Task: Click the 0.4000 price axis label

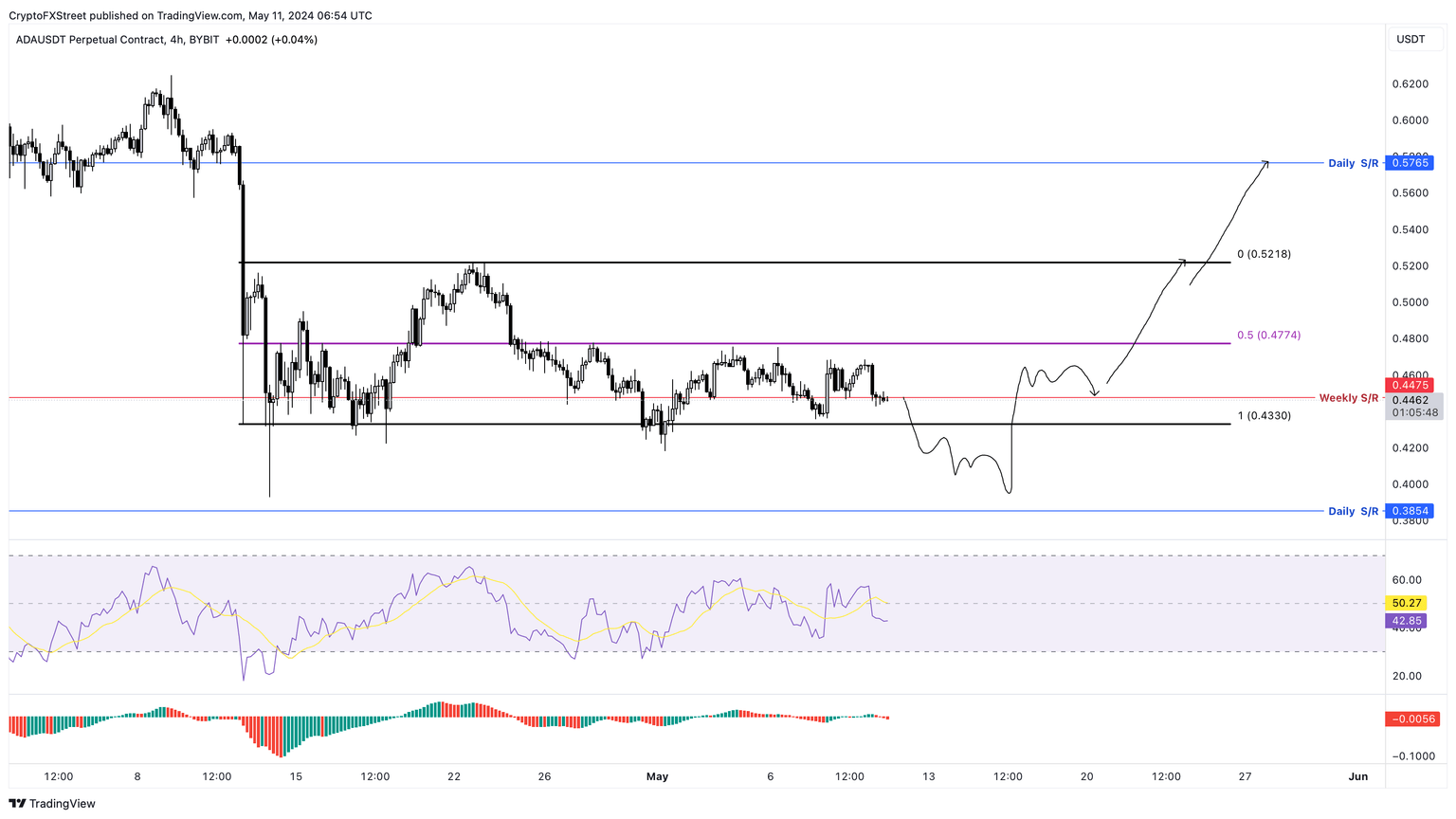Action: [1410, 484]
